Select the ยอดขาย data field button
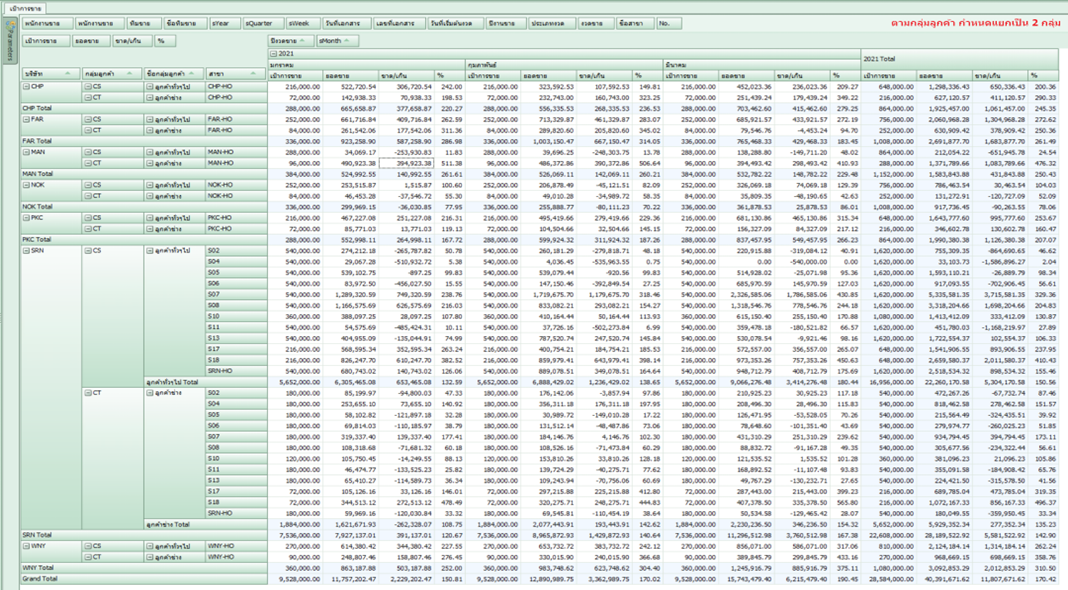The width and height of the screenshot is (1068, 590). [91, 41]
